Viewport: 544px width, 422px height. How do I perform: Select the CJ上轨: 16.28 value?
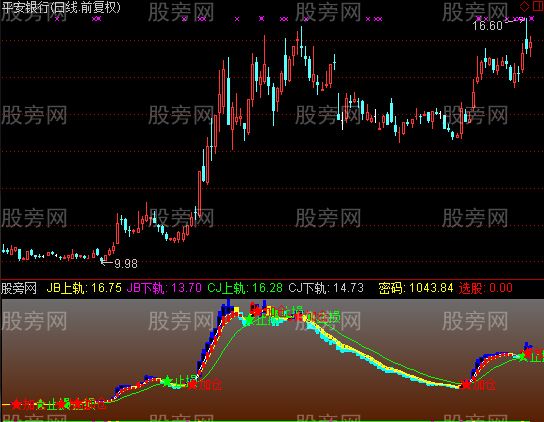coord(245,288)
